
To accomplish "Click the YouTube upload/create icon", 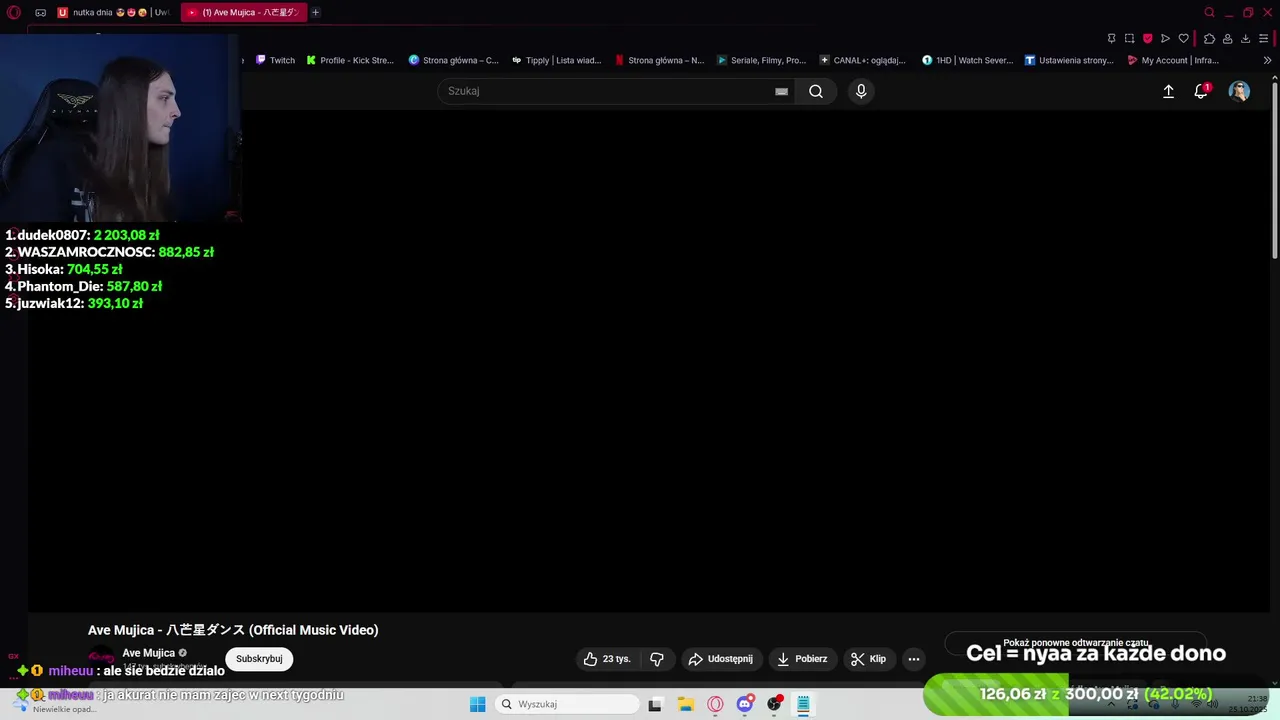I will [x=1168, y=91].
